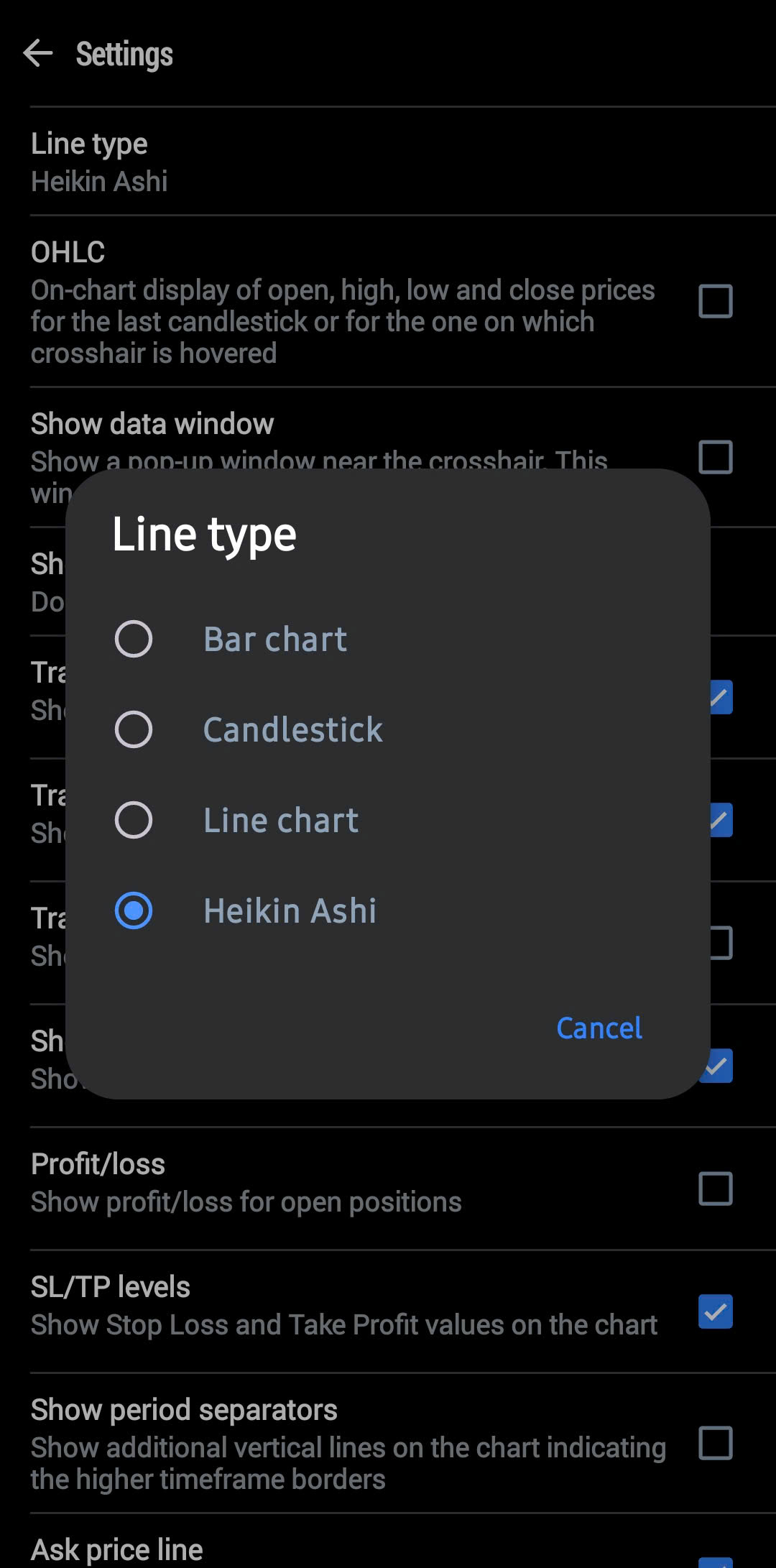Click the Candlestick option label

(292, 730)
